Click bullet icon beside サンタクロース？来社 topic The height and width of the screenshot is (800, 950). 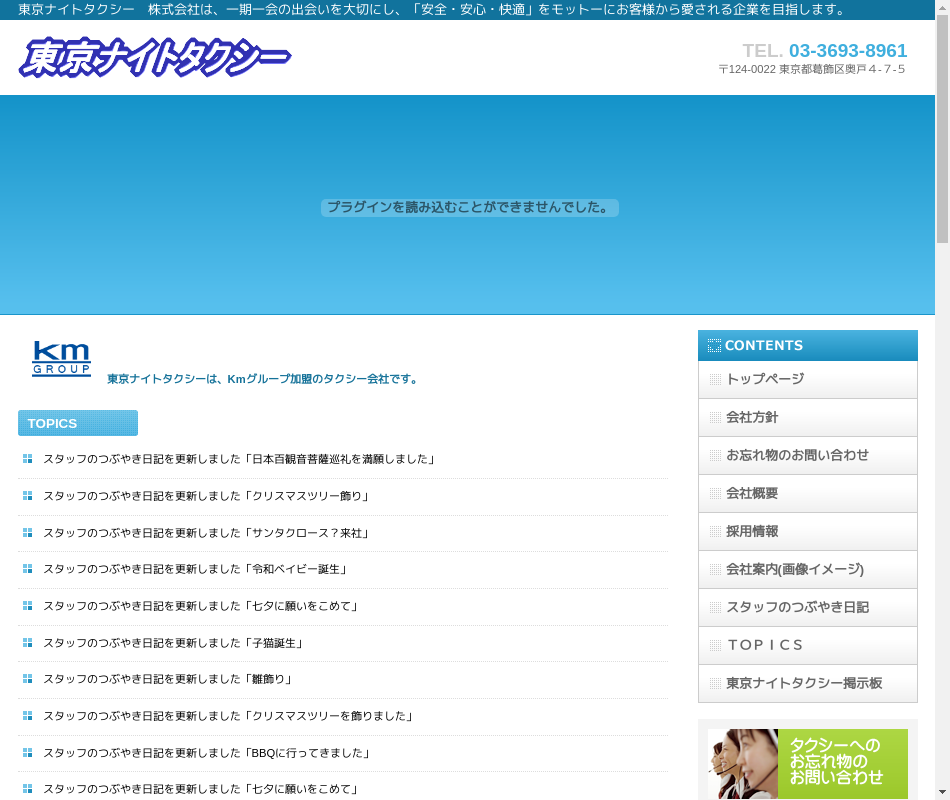click(x=27, y=532)
